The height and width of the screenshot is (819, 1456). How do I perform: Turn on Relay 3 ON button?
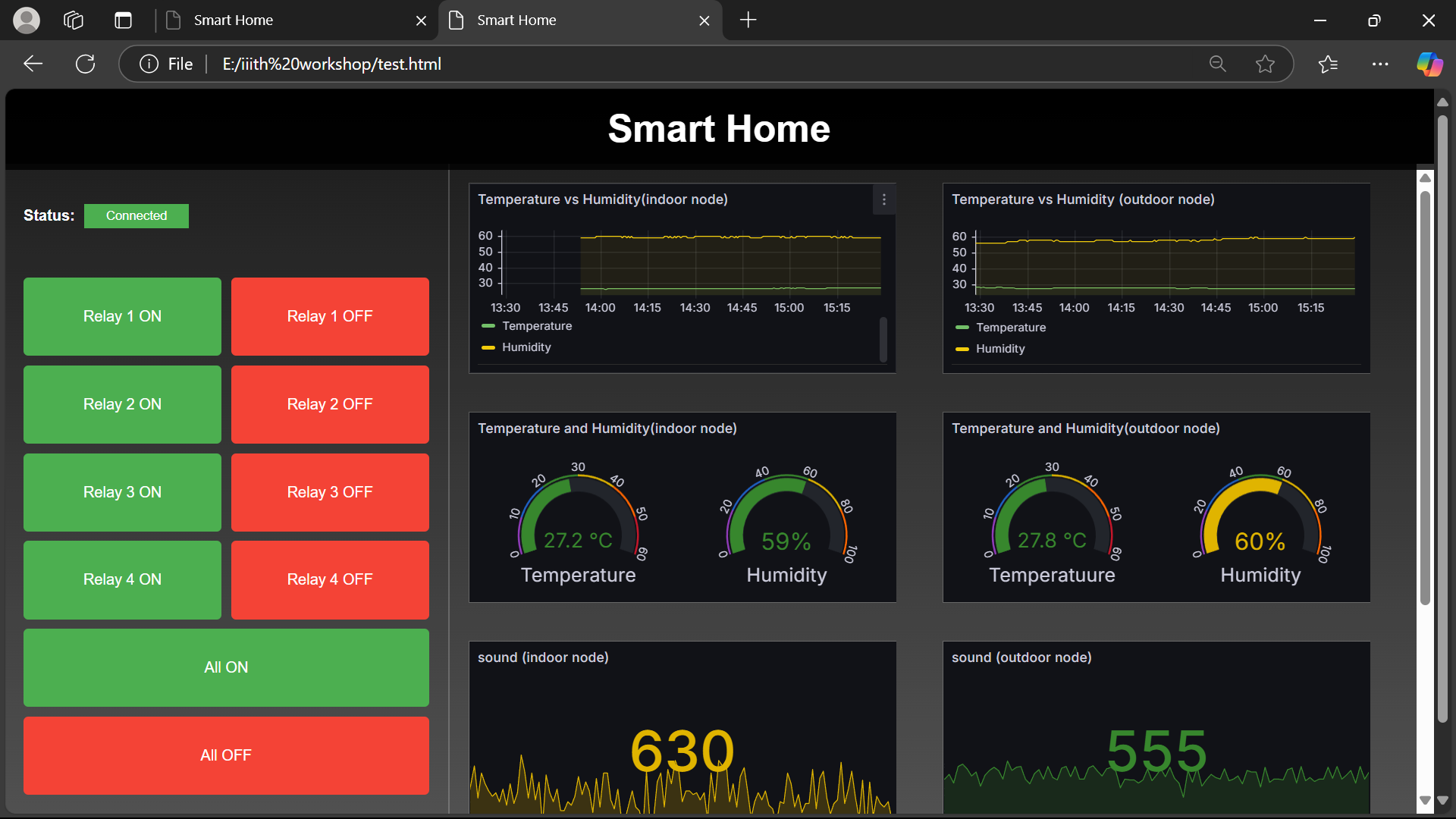tap(122, 492)
